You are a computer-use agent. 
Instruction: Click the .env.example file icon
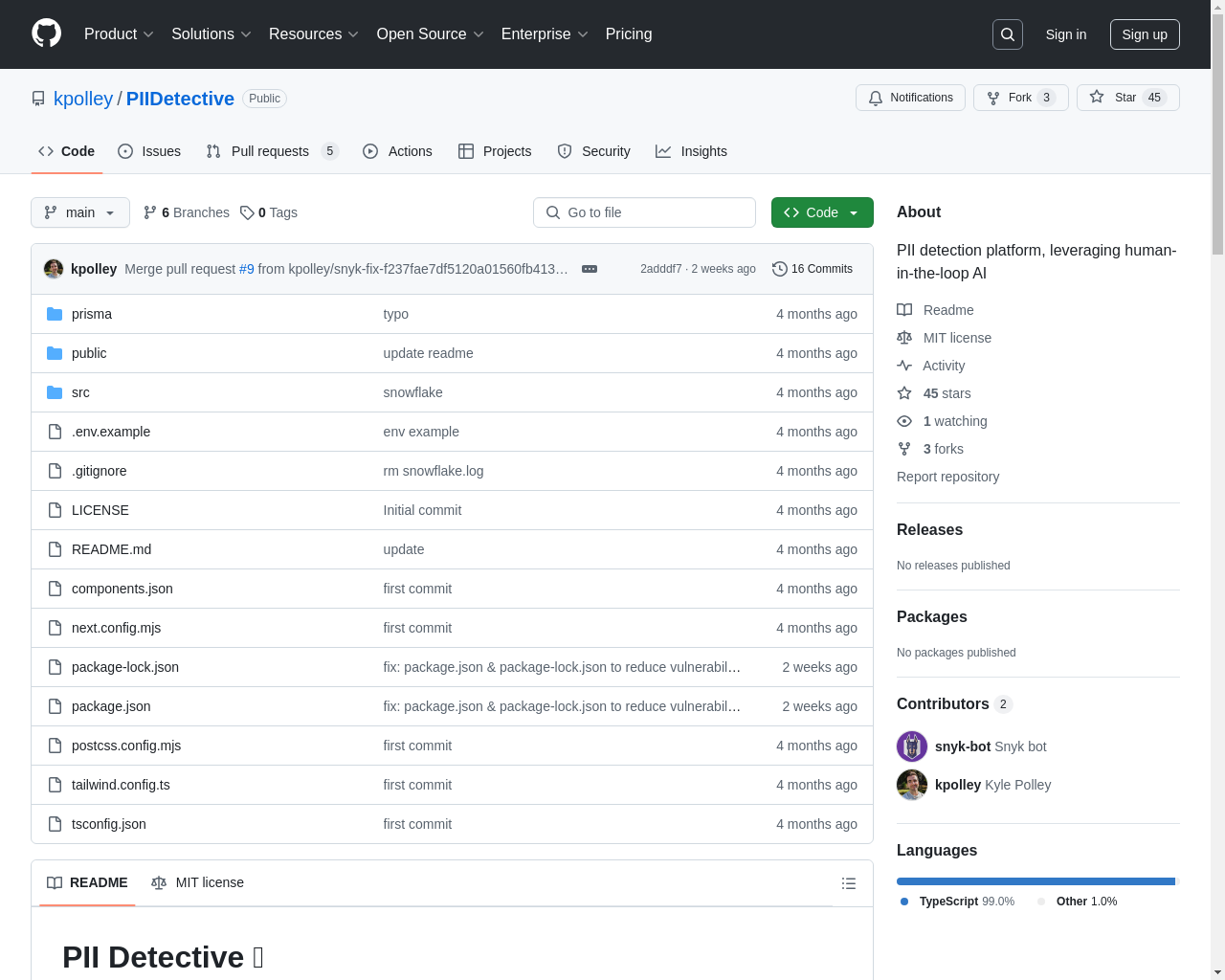point(55,432)
